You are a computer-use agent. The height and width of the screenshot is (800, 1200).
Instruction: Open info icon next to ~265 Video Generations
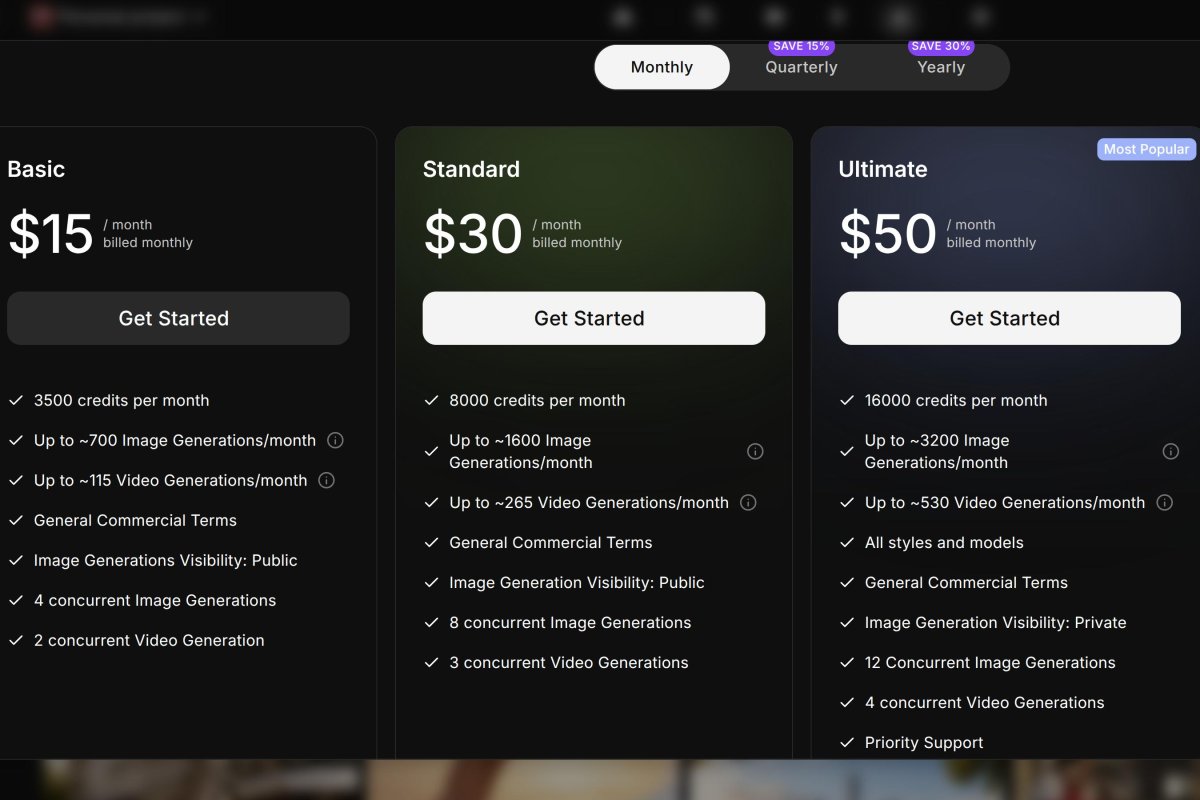pos(748,502)
